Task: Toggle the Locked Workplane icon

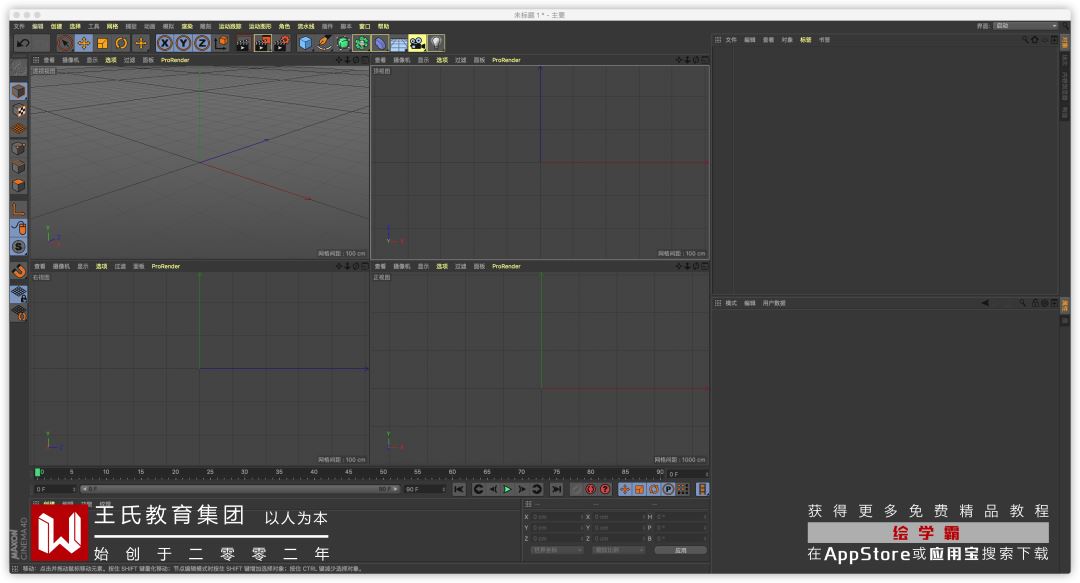Action: 19,294
